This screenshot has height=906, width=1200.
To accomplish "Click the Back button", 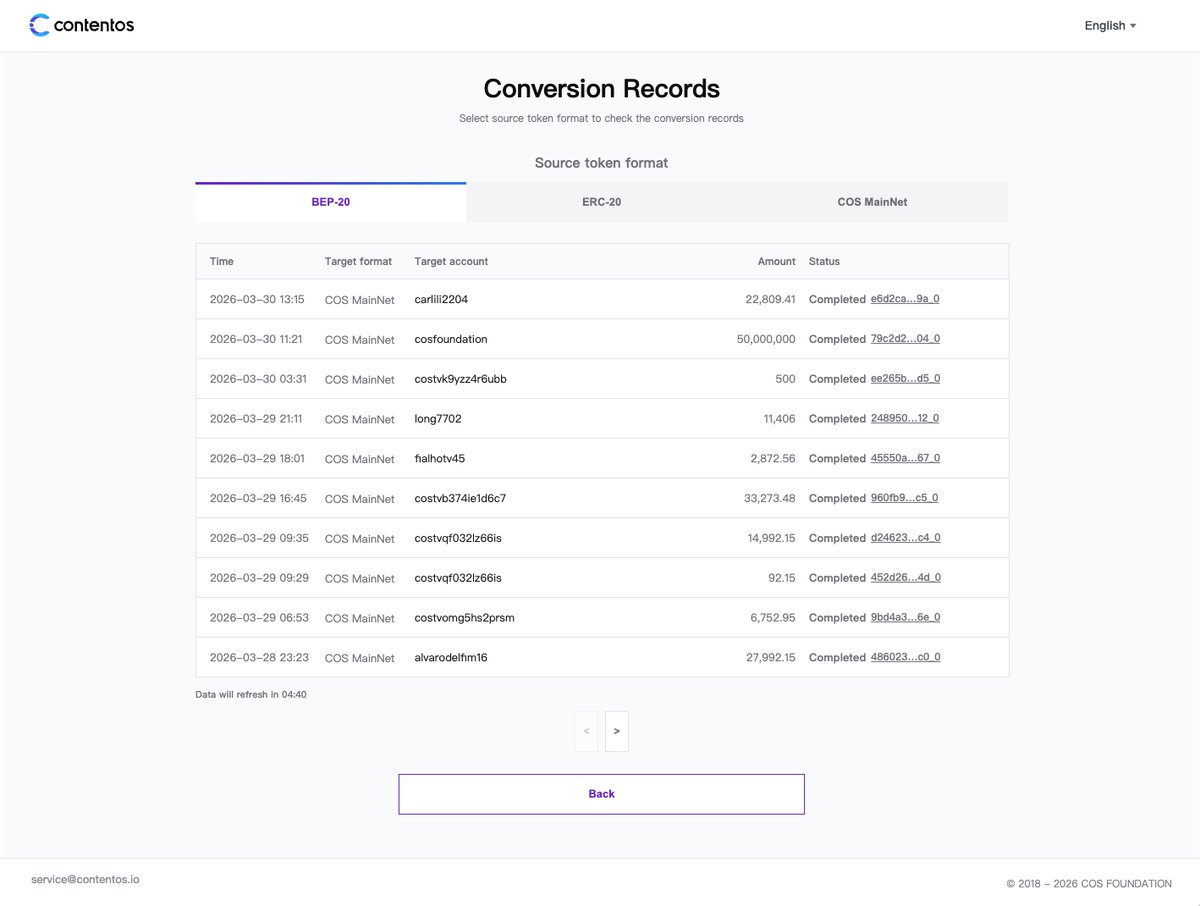I will point(601,794).
